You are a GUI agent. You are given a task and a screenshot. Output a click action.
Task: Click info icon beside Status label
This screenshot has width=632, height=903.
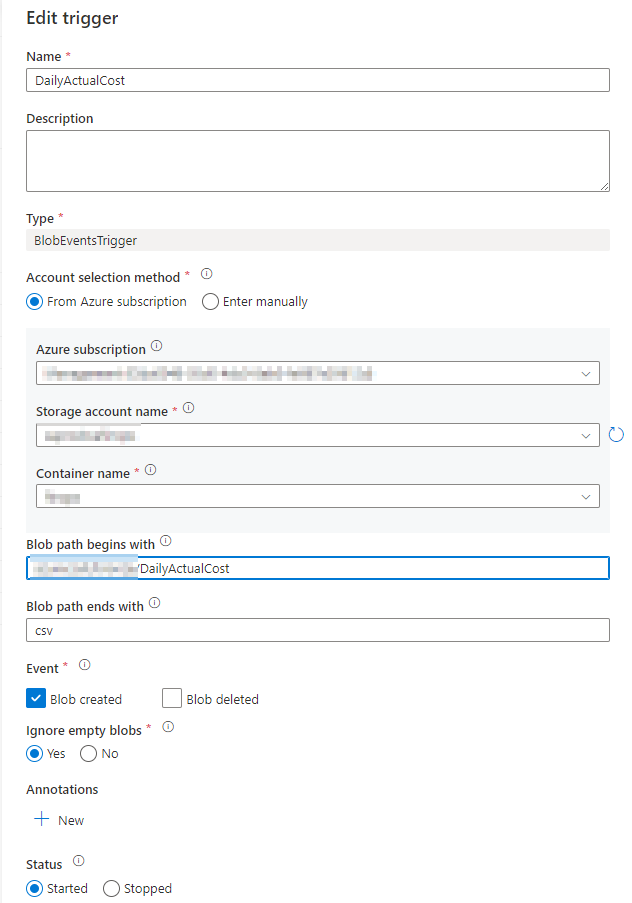click(x=79, y=861)
